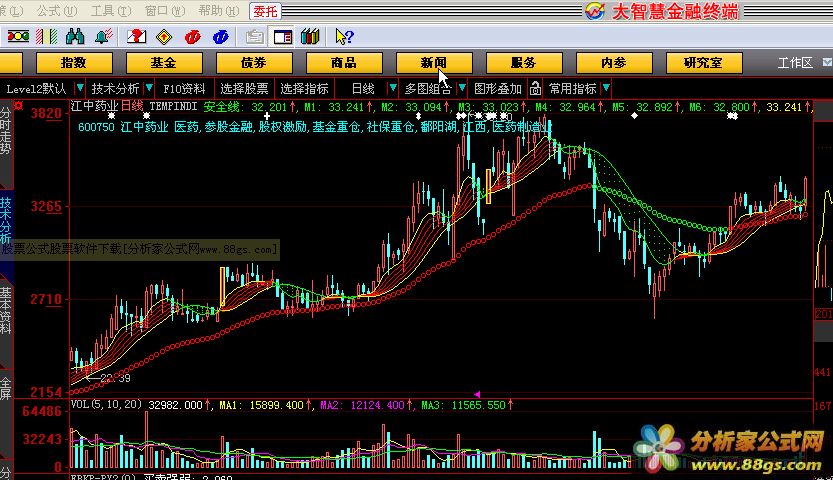Open F10资料 stock information
The image size is (833, 480).
click(184, 88)
